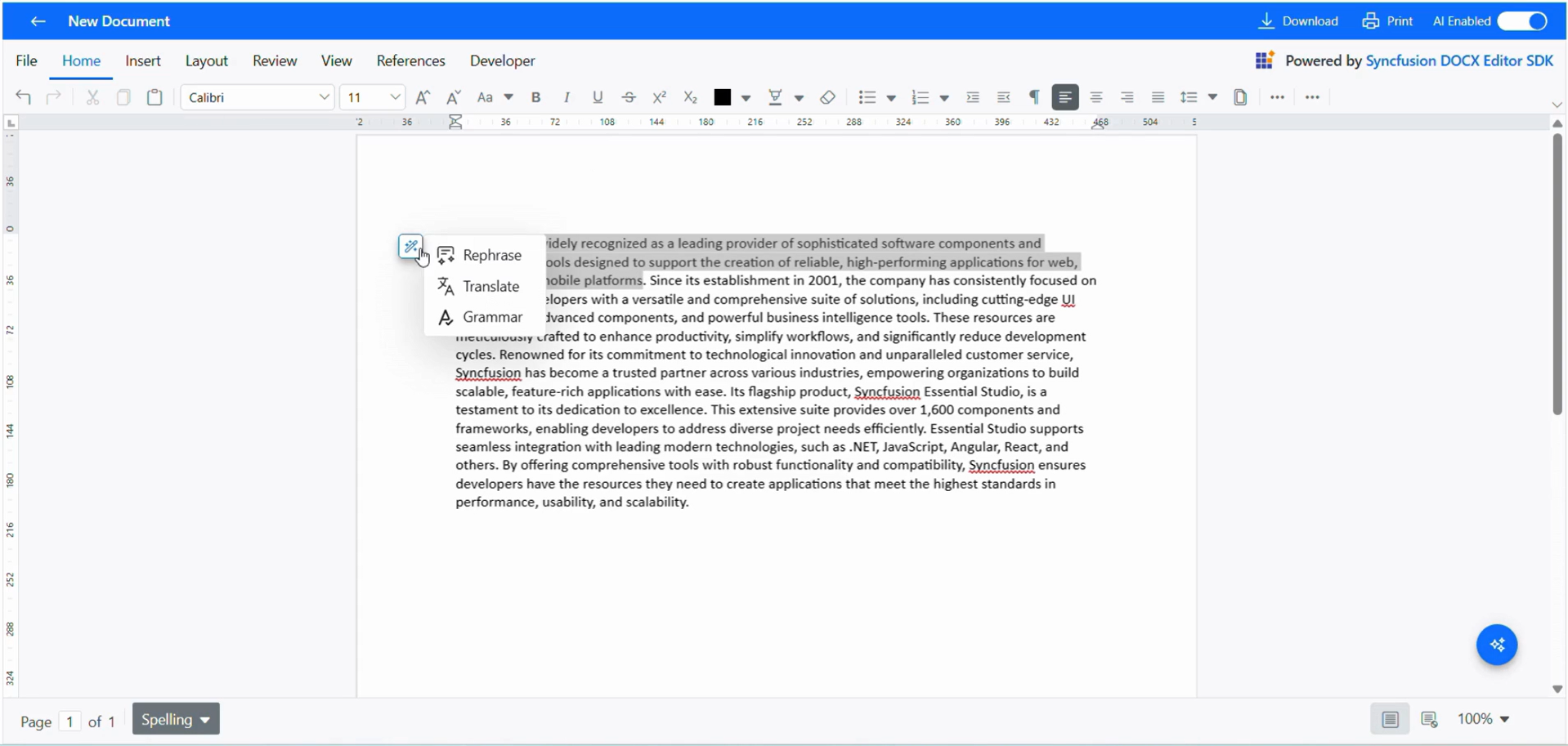
Task: Click the Undo arrow icon
Action: coord(24,97)
